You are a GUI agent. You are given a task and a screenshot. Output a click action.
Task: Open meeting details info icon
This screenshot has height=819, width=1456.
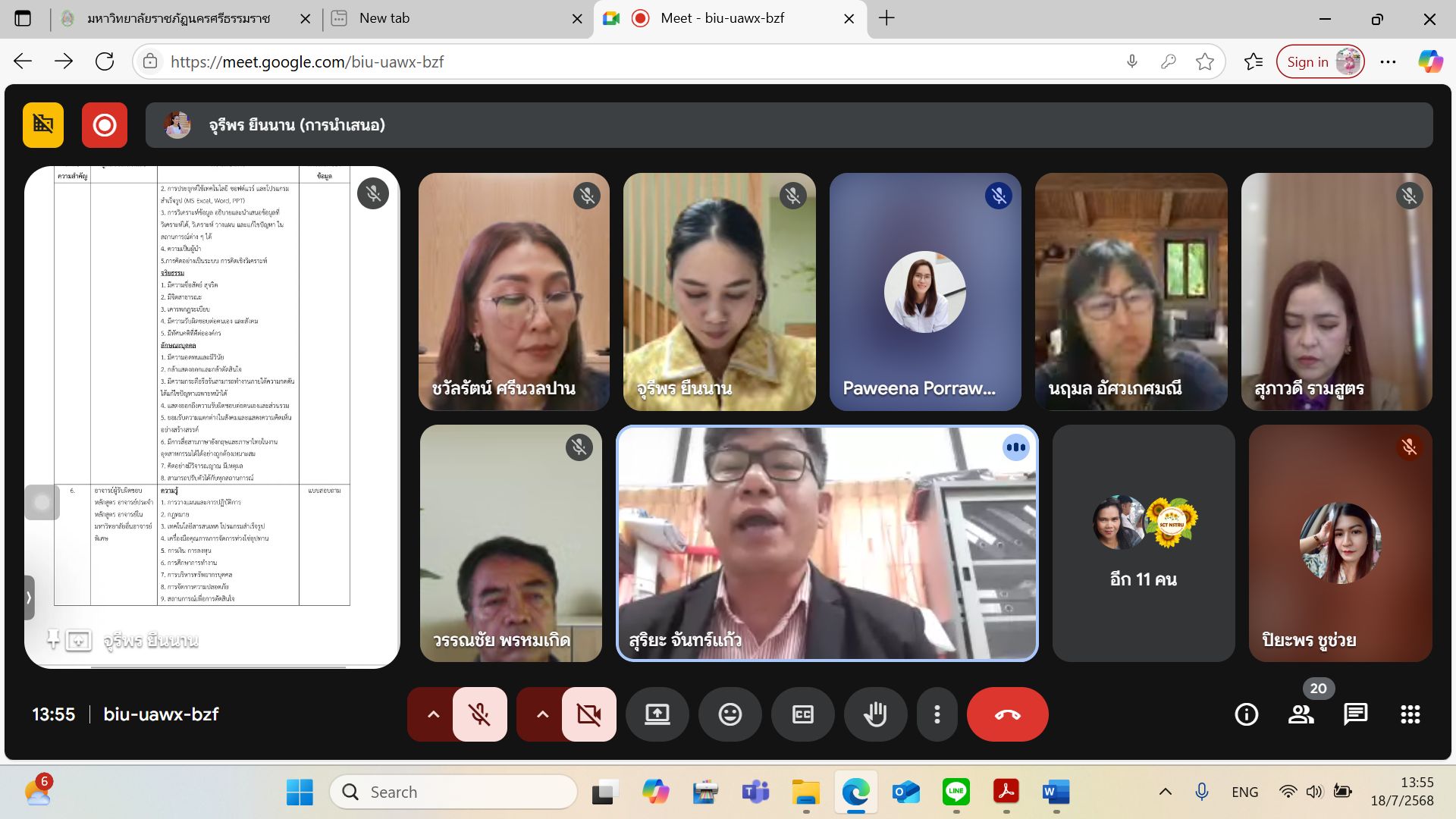pos(1246,714)
